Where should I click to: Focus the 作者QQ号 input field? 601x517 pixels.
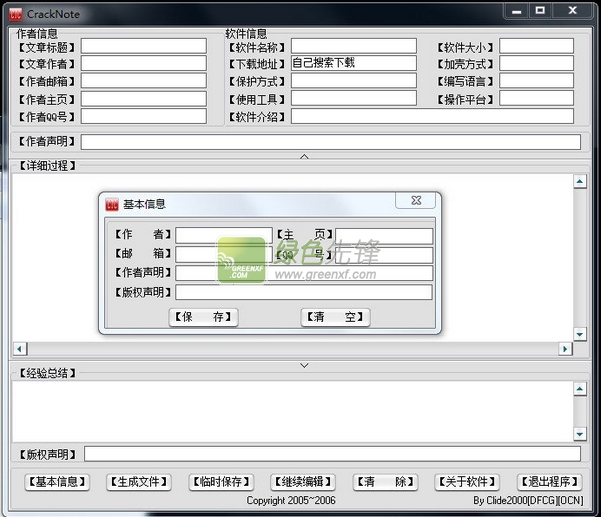tap(144, 116)
